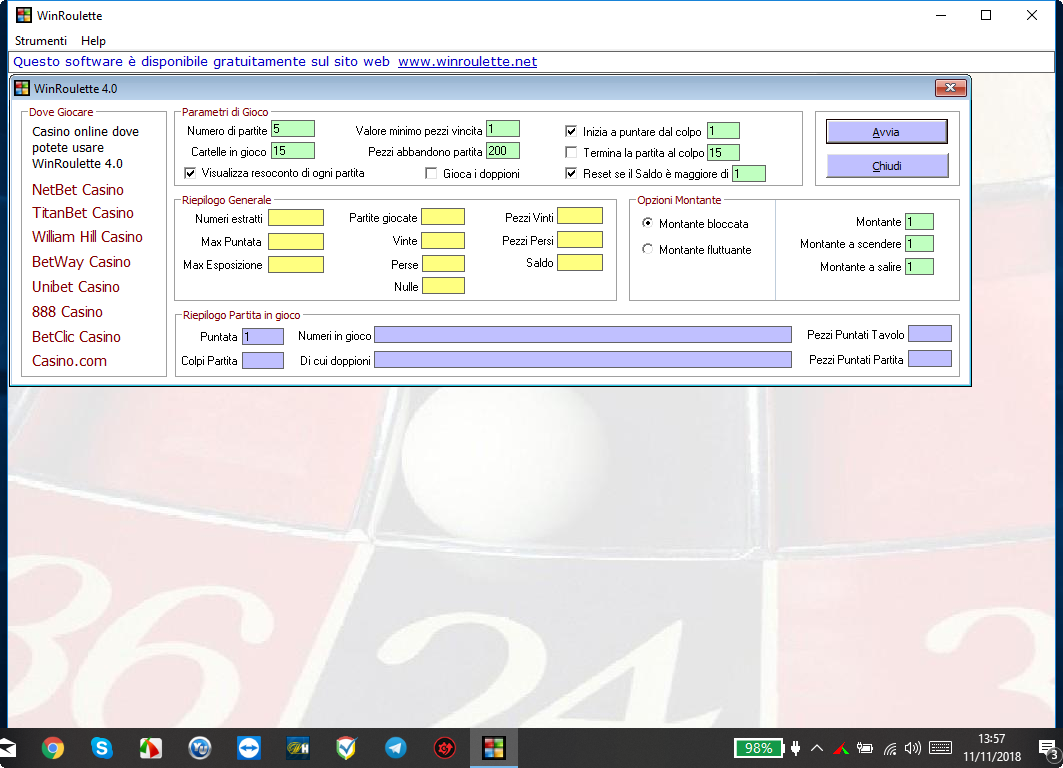
Task: Click the 'Montante' input field
Action: [920, 222]
